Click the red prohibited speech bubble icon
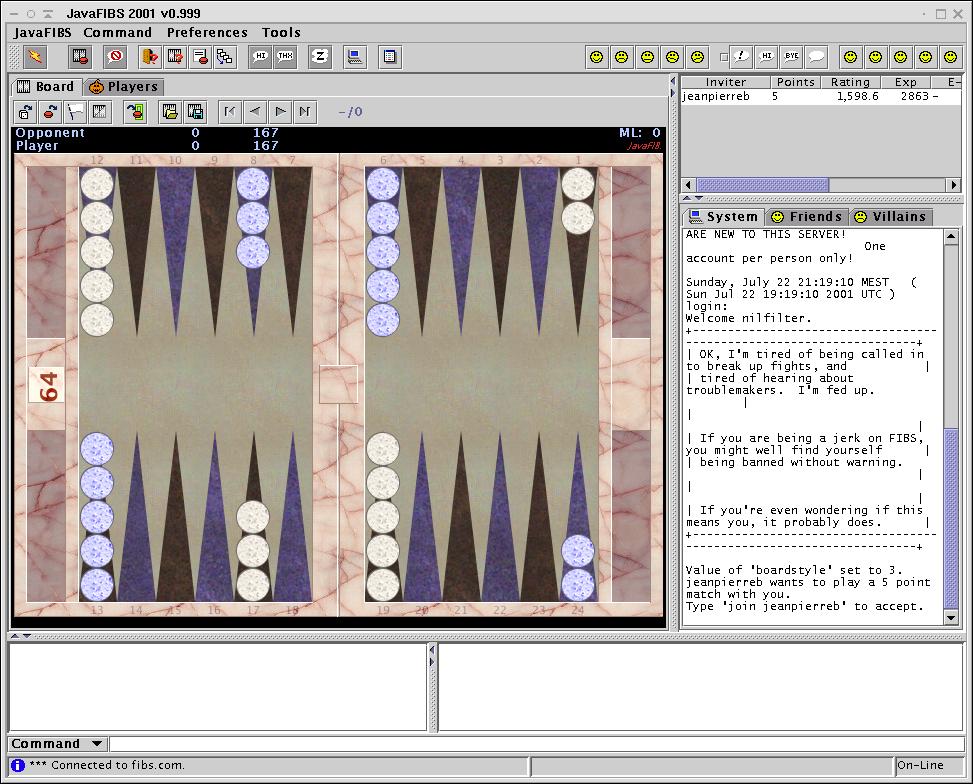973x784 pixels. coord(115,57)
